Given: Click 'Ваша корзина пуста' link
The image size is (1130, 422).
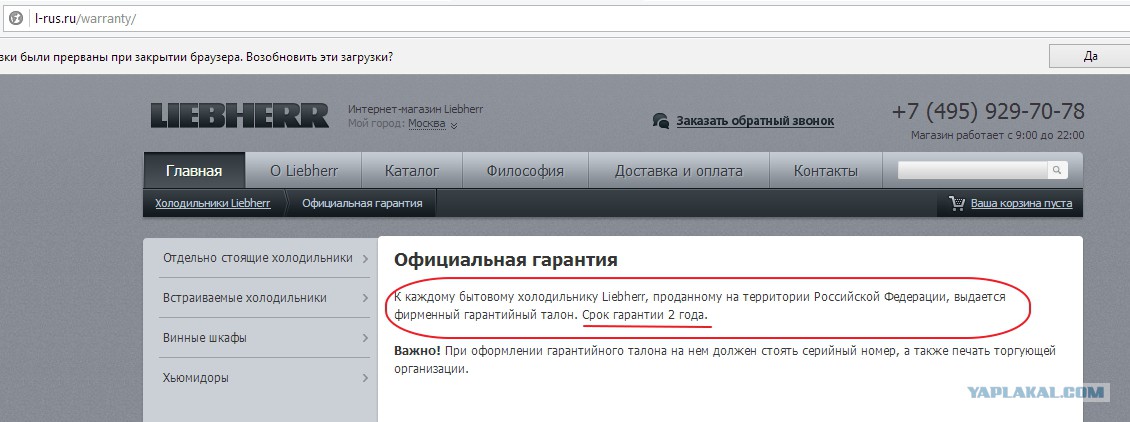Looking at the screenshot, I should (x=1021, y=203).
